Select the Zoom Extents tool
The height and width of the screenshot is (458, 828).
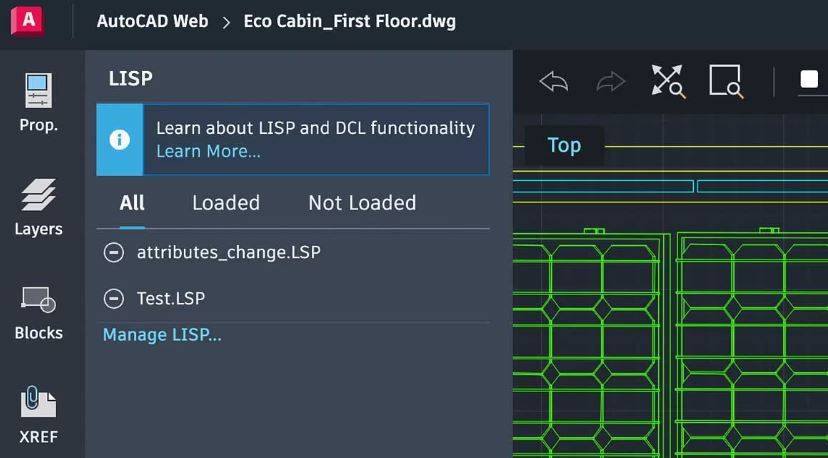[668, 81]
